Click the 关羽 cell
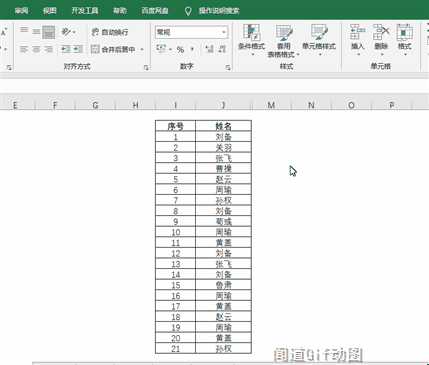This screenshot has width=429, height=365. (x=223, y=147)
